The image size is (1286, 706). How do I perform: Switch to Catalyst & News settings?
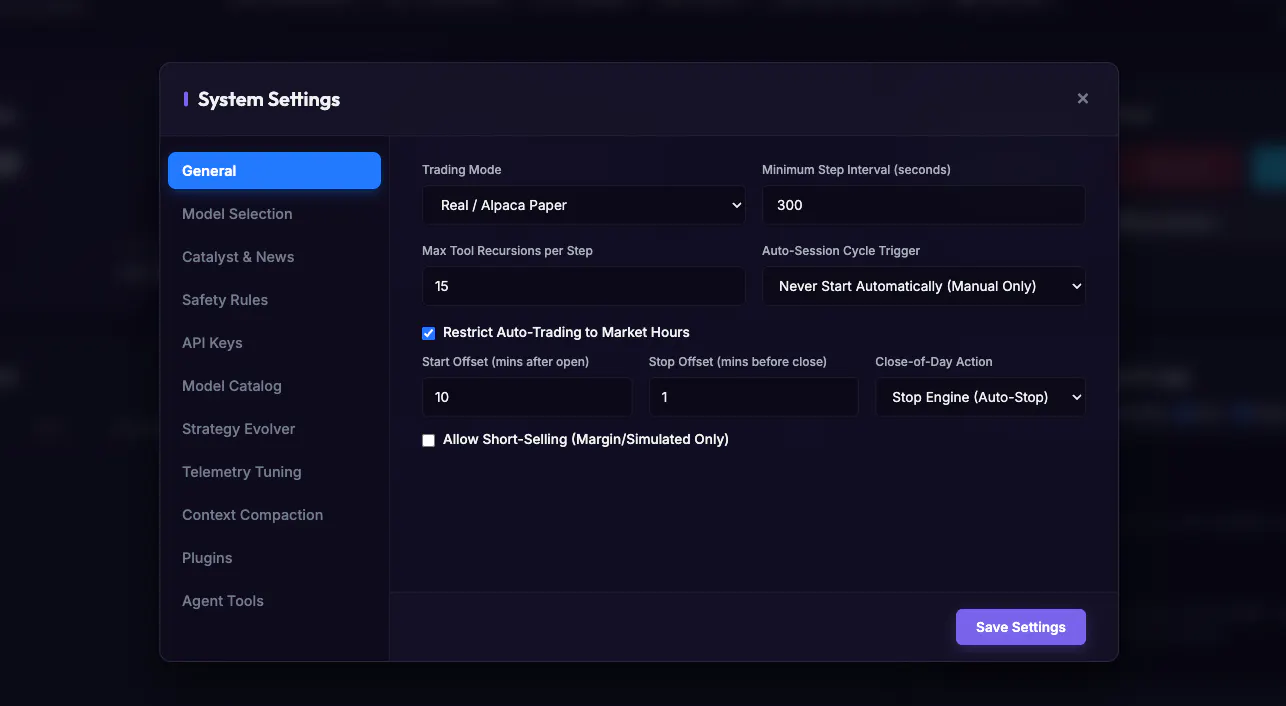[x=274, y=256]
